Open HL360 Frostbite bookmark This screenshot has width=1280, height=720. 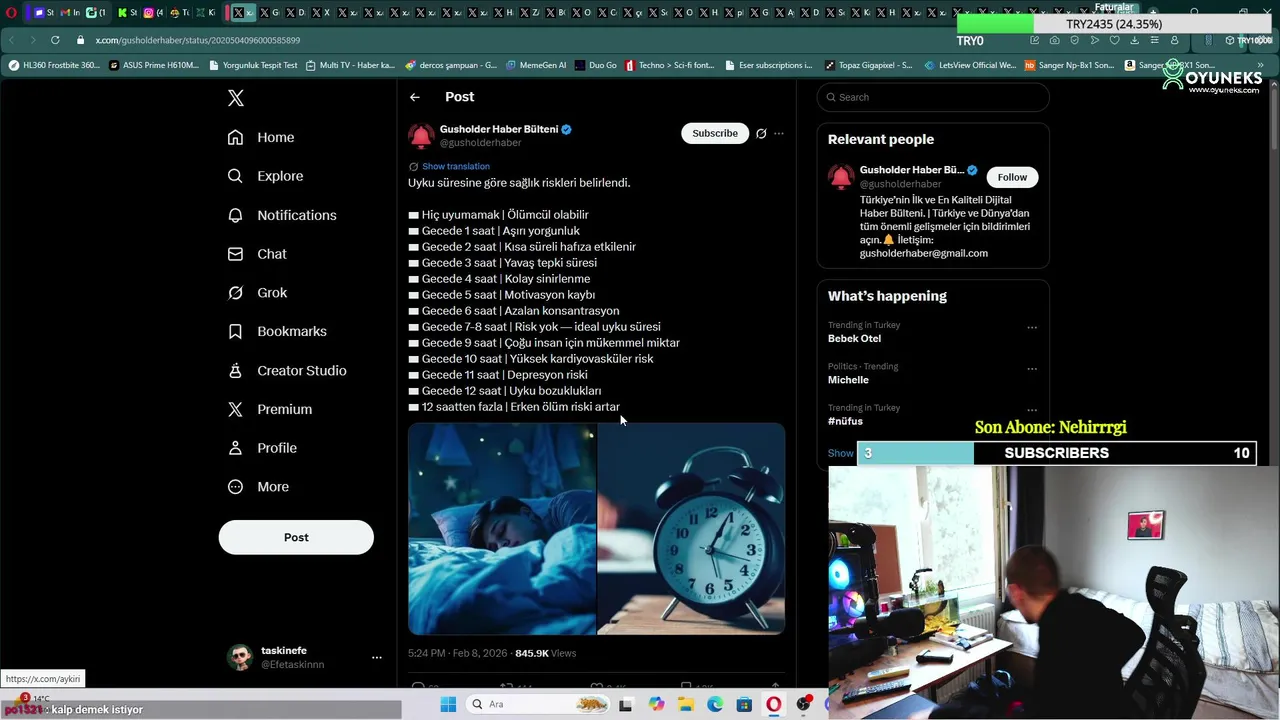[54, 65]
